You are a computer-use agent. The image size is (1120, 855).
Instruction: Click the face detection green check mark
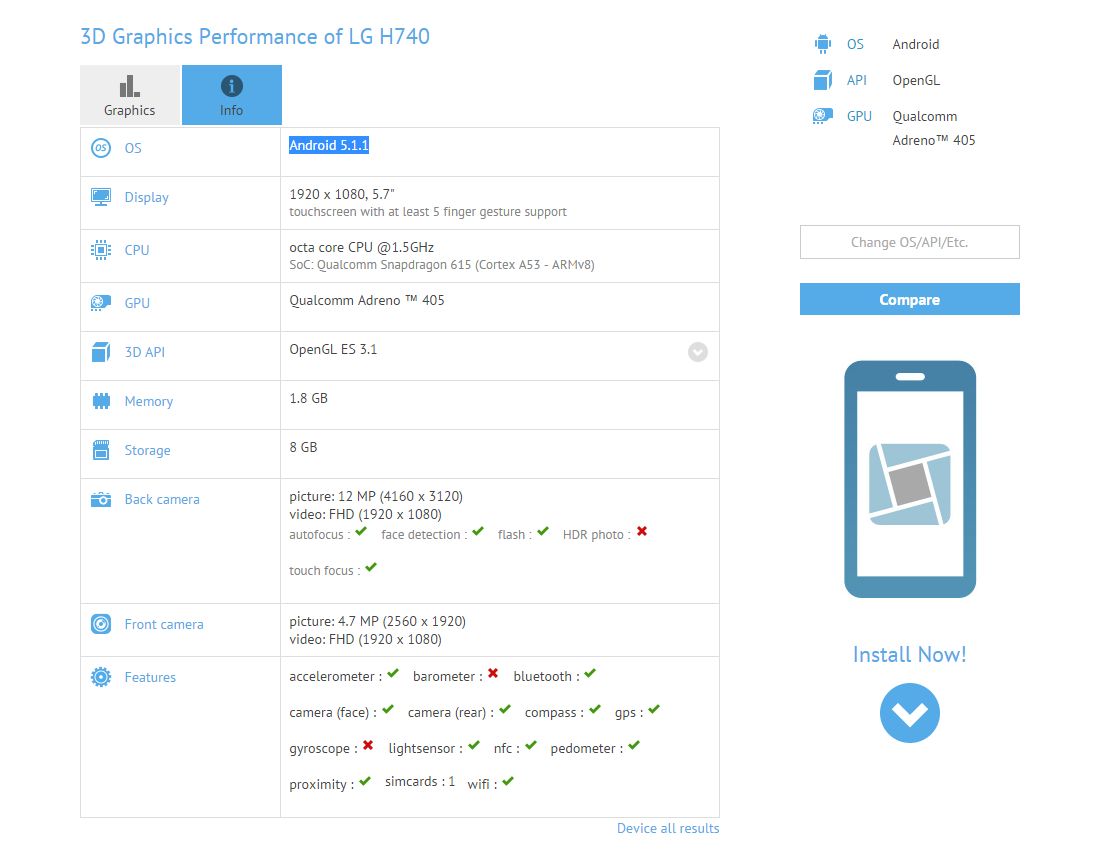pyautogui.click(x=478, y=531)
